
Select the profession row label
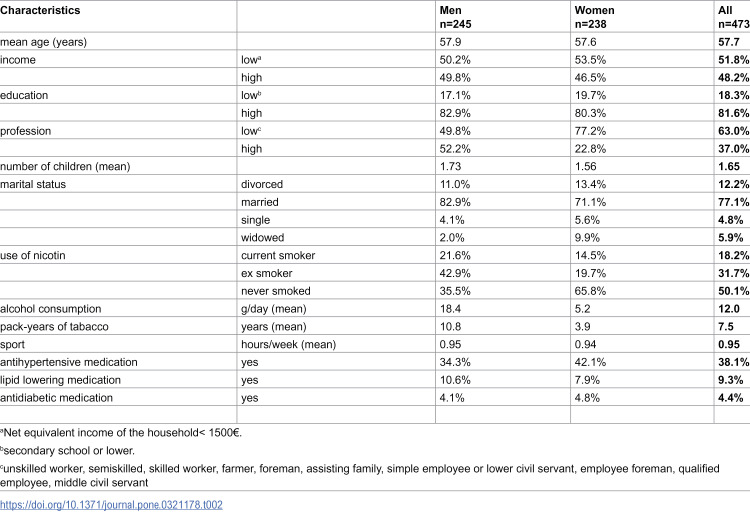tap(25, 131)
